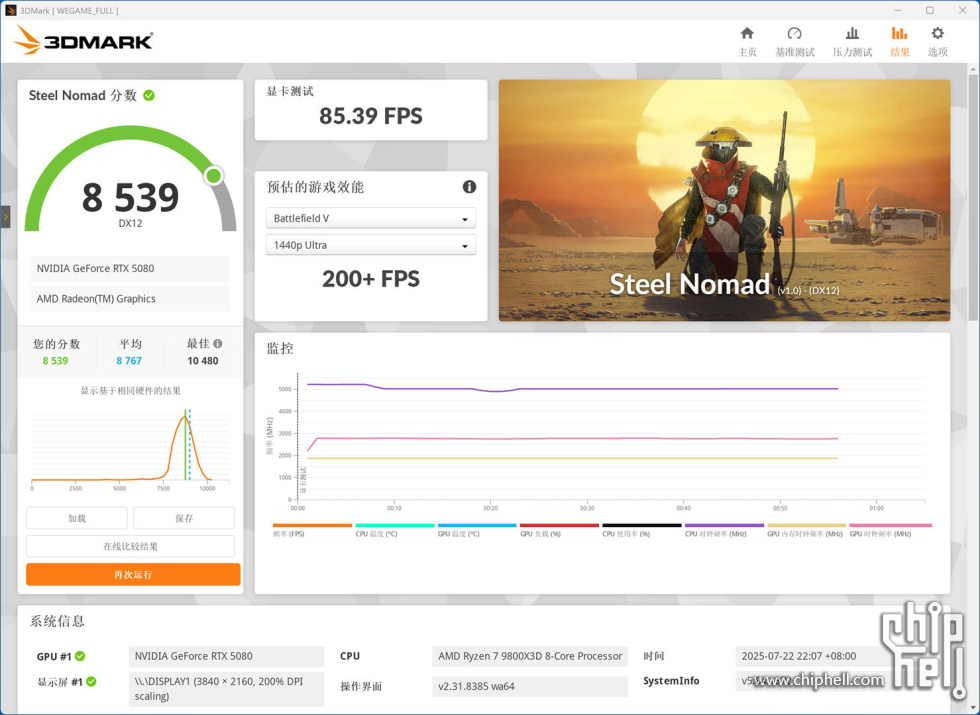Open the Results (结果) bar-chart icon
This screenshot has width=980, height=715.
(899, 34)
